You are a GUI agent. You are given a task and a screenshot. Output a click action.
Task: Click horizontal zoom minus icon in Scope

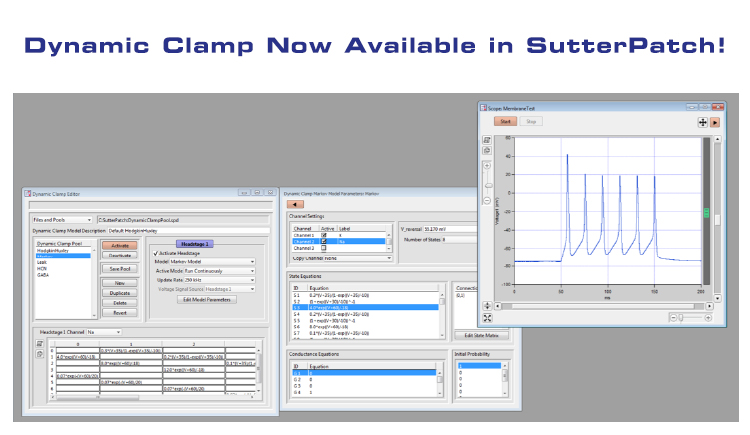673,318
